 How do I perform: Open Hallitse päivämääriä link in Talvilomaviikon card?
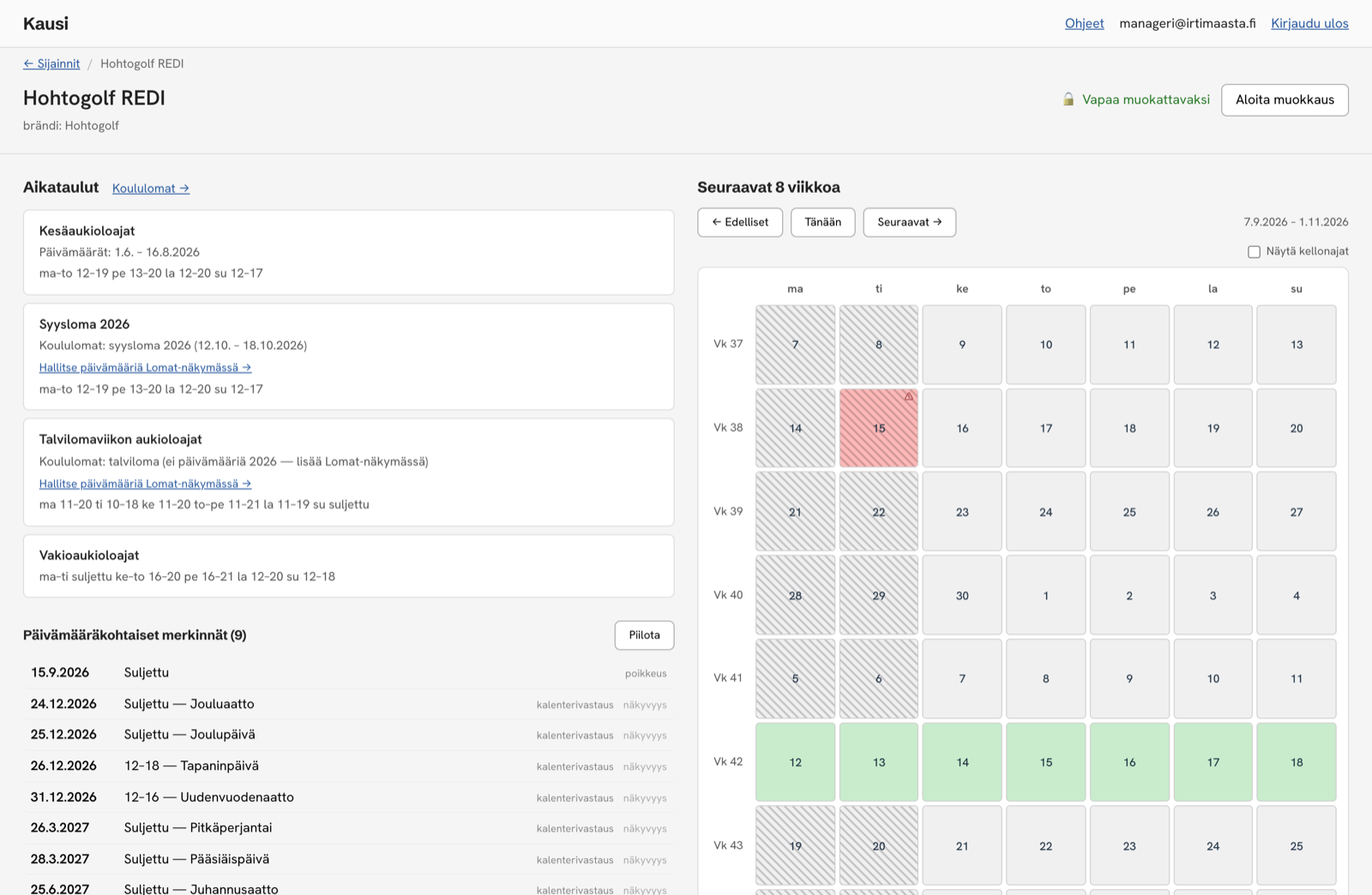(145, 484)
